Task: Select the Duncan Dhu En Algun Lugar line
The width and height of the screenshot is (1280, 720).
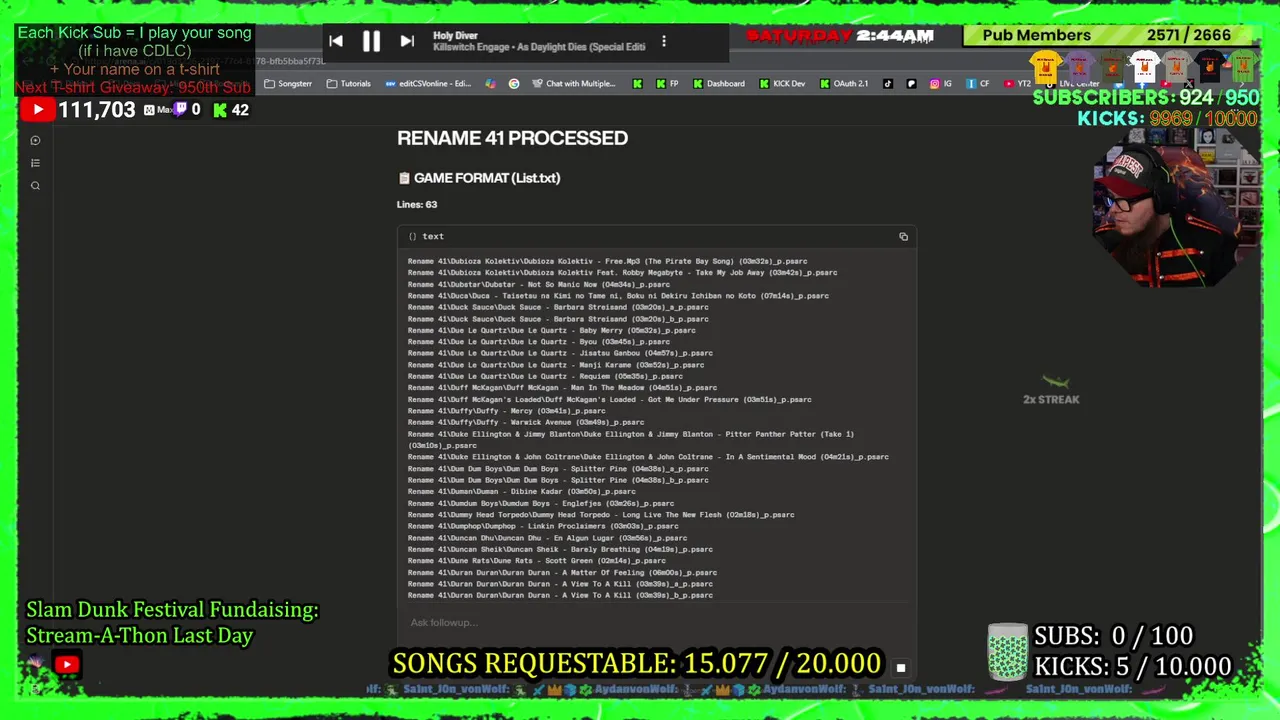Action: [x=547, y=538]
